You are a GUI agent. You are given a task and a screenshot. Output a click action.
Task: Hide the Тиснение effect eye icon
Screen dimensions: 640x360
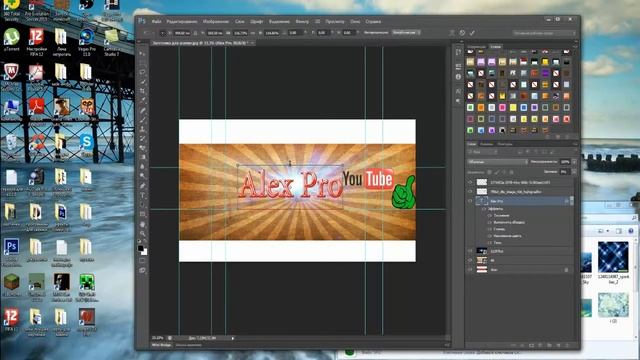[489, 216]
